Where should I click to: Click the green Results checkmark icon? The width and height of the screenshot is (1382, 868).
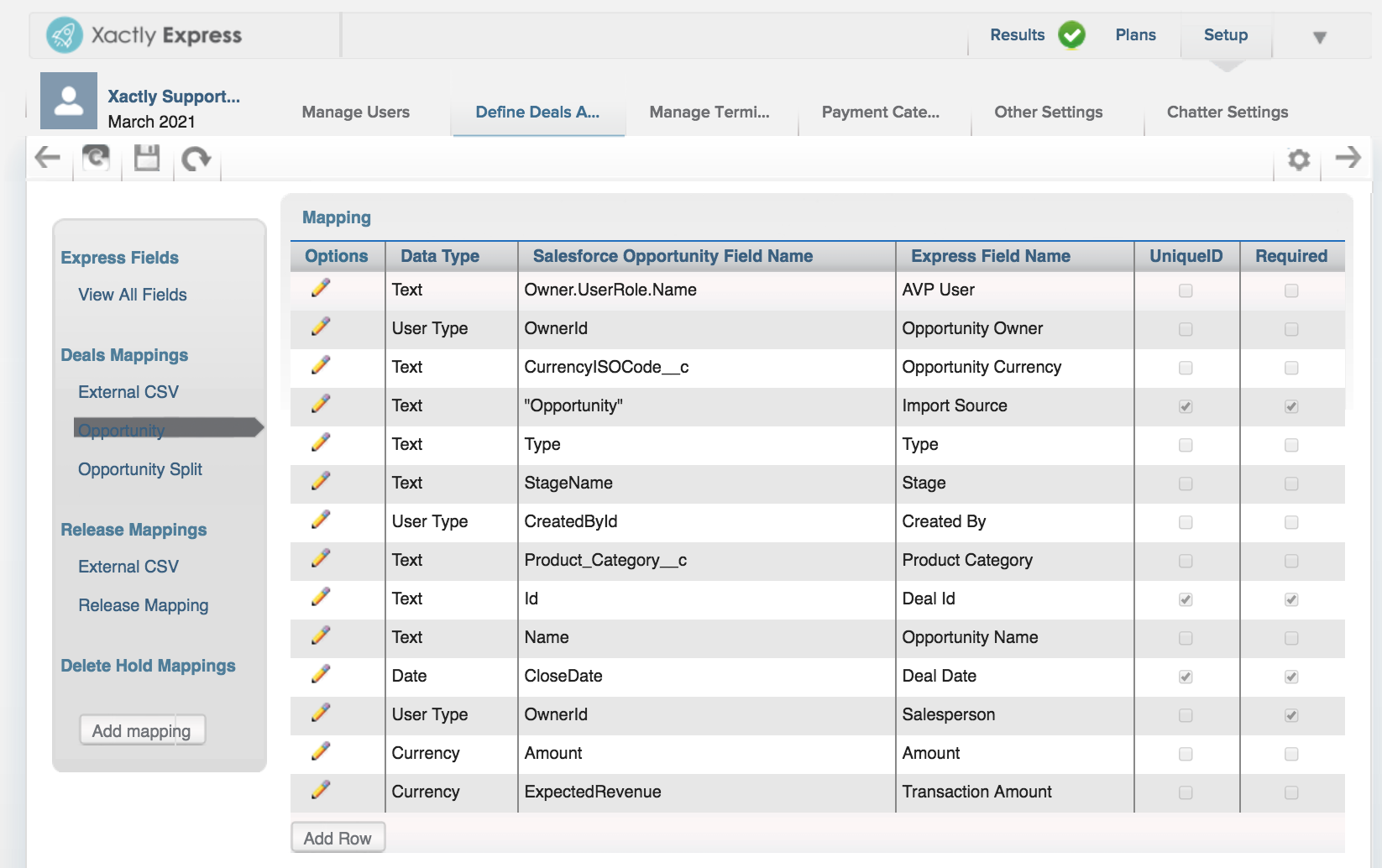tap(1071, 35)
